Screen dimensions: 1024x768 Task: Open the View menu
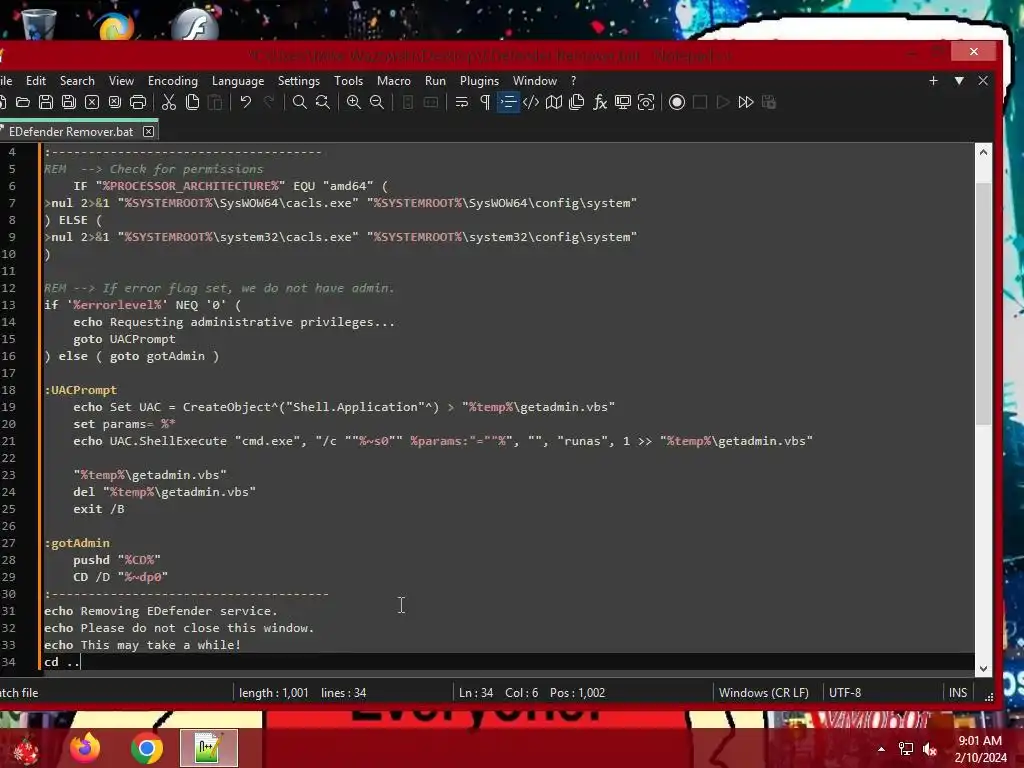(121, 81)
